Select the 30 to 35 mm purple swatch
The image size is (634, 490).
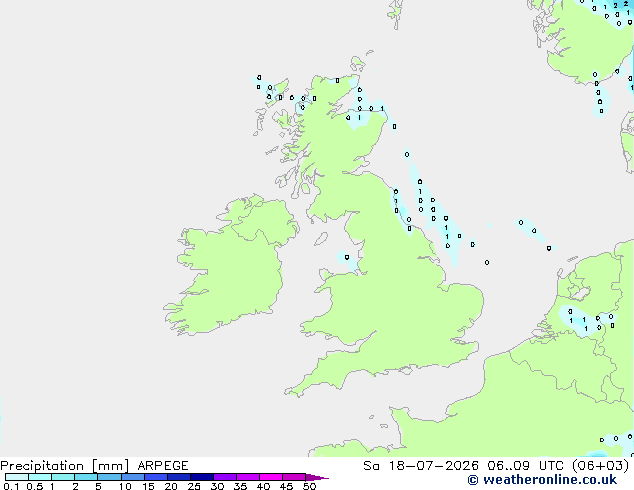225,477
